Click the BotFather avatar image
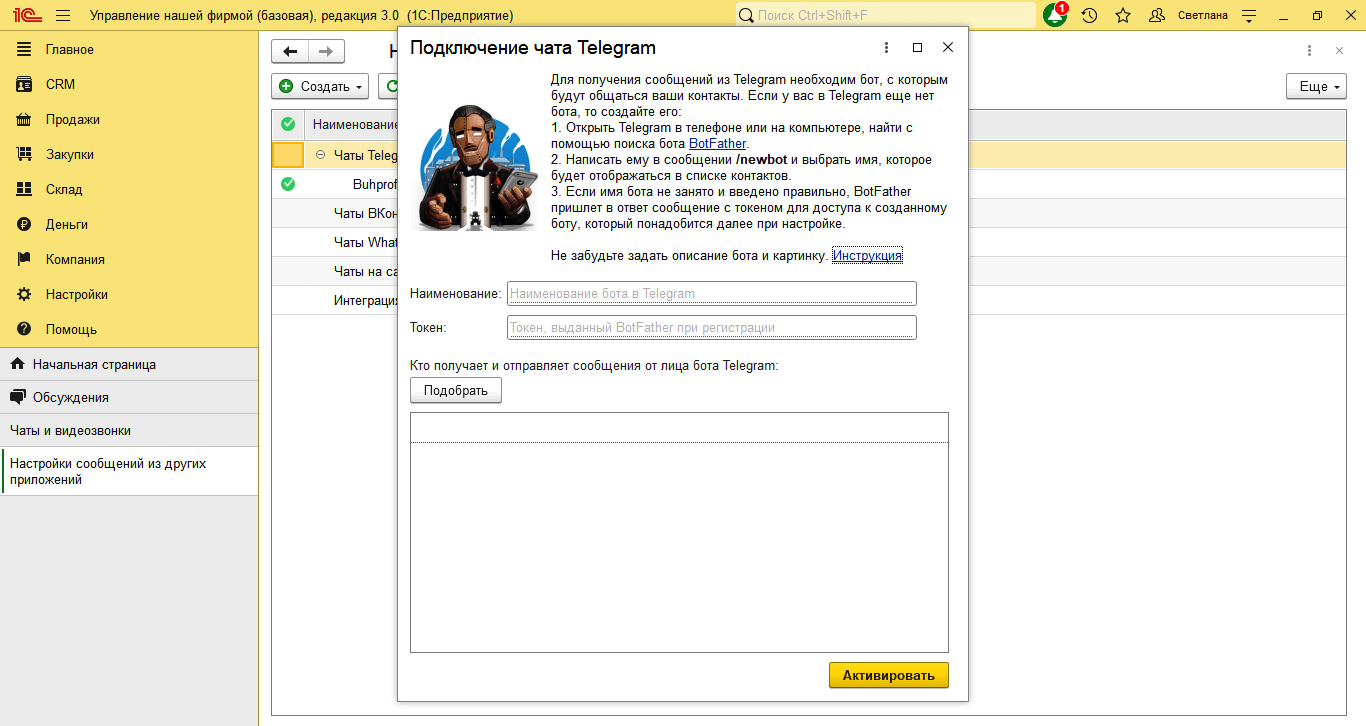 pyautogui.click(x=476, y=168)
